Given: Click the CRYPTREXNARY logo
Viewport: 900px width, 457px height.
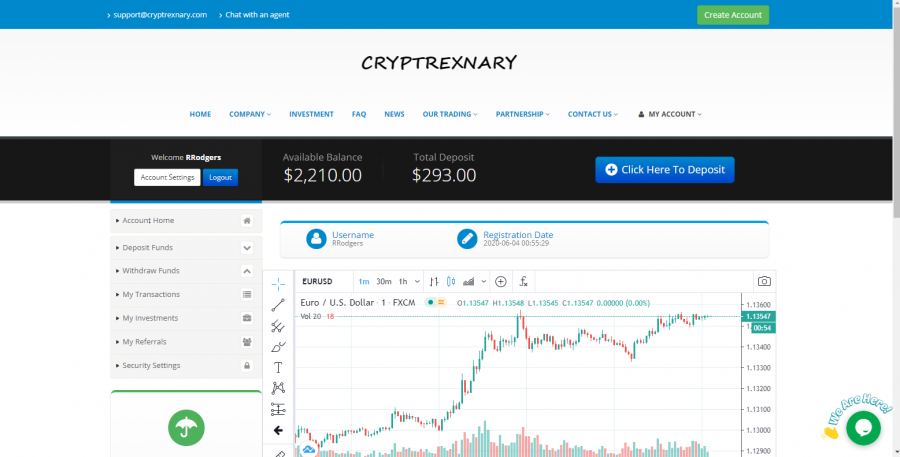Looking at the screenshot, I should coord(439,63).
